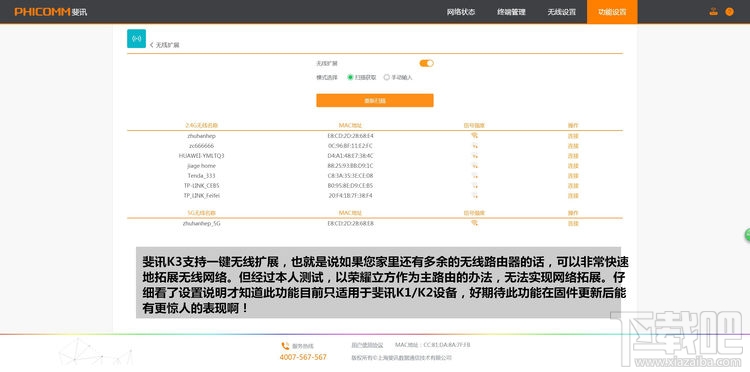Select the TP-LINK_CEB5 network name

201,186
